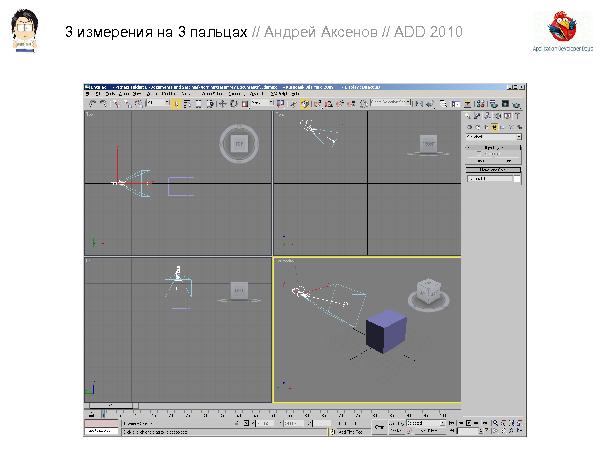Click the object name input field
The width and height of the screenshot is (600, 450).
coord(490,179)
